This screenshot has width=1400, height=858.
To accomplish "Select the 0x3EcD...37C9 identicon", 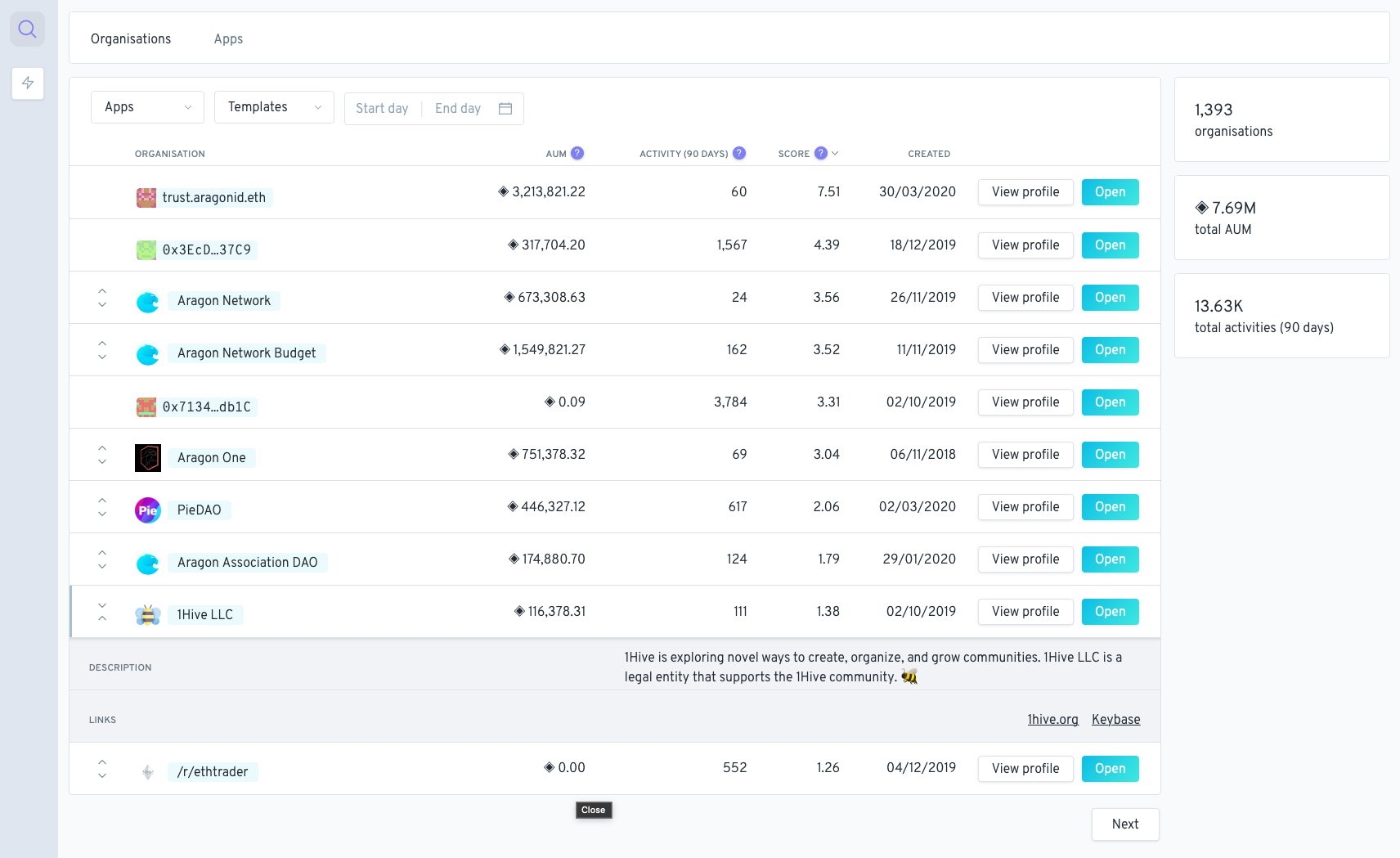I will [x=146, y=249].
